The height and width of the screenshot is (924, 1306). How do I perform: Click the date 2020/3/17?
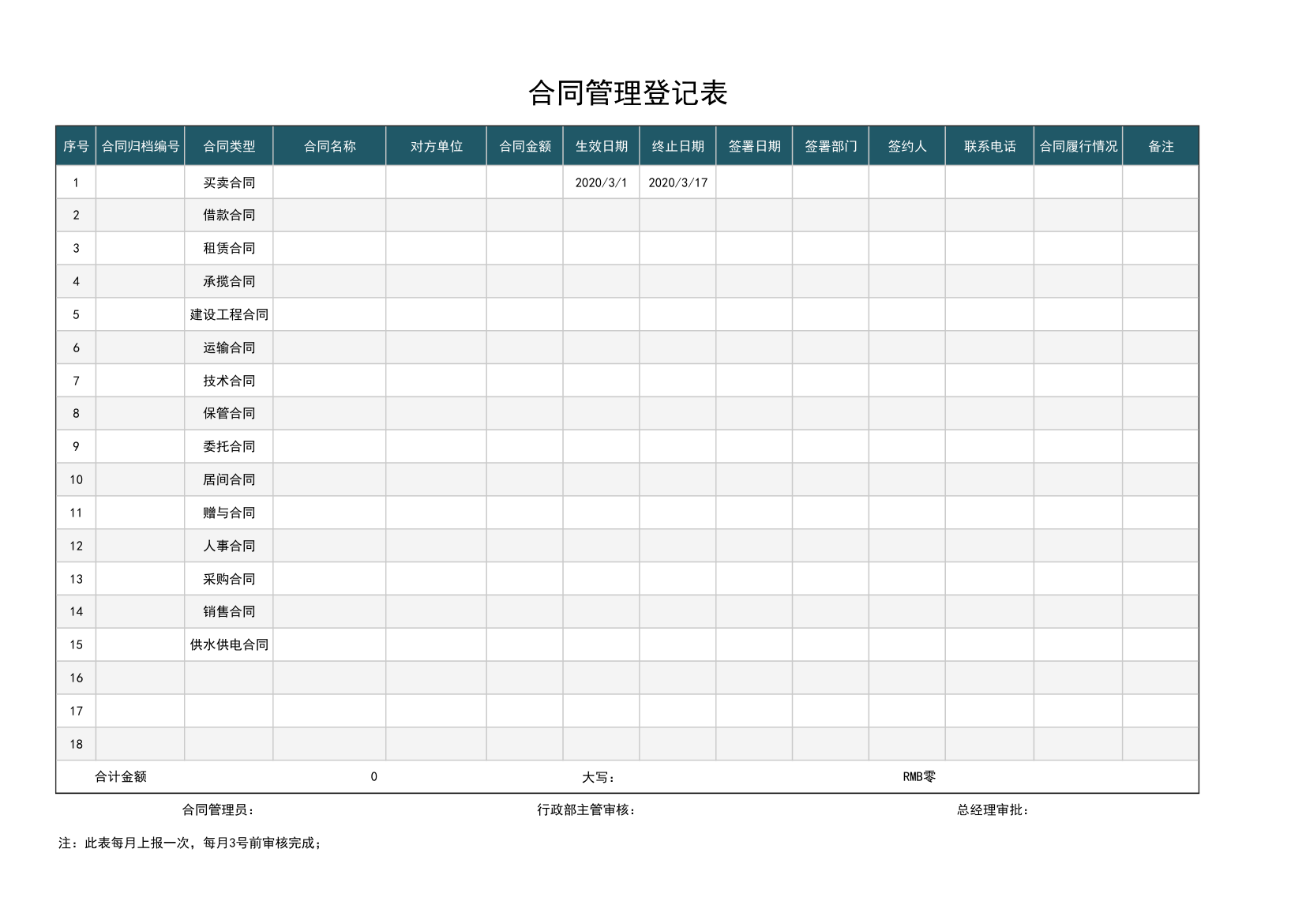(x=678, y=182)
